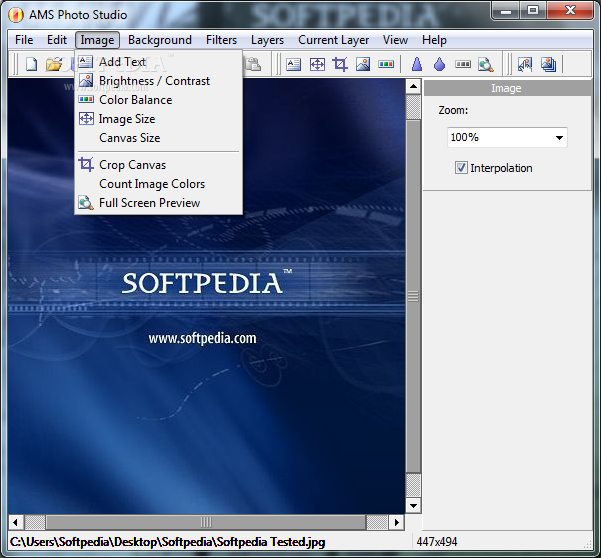This screenshot has height=558, width=601.
Task: Select the Crop tool in toolbar
Action: tap(340, 64)
